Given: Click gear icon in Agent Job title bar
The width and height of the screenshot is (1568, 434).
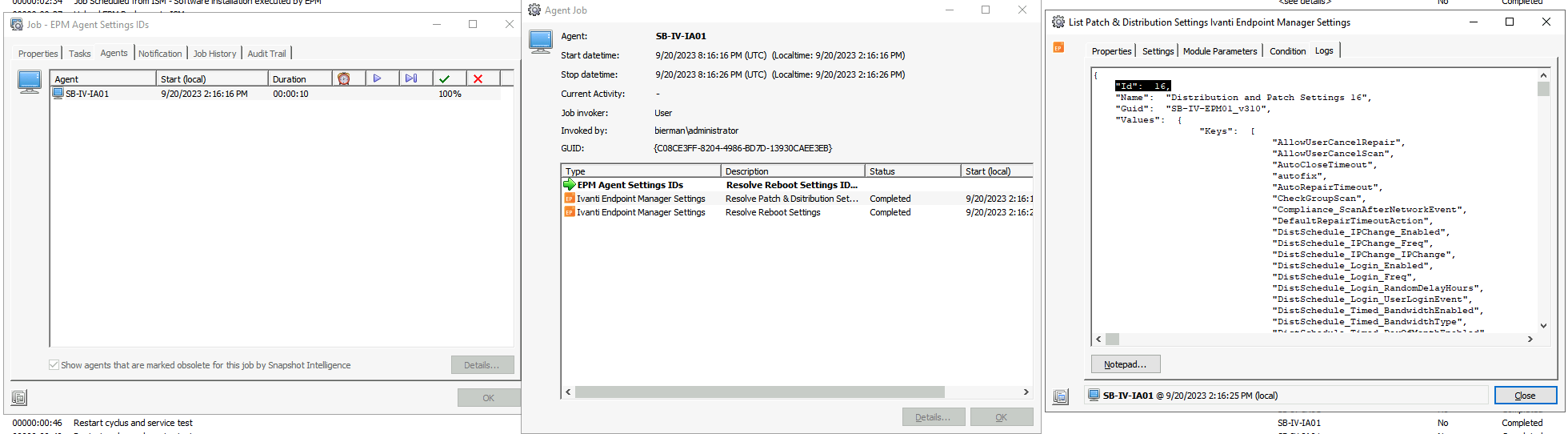Looking at the screenshot, I should (x=534, y=10).
